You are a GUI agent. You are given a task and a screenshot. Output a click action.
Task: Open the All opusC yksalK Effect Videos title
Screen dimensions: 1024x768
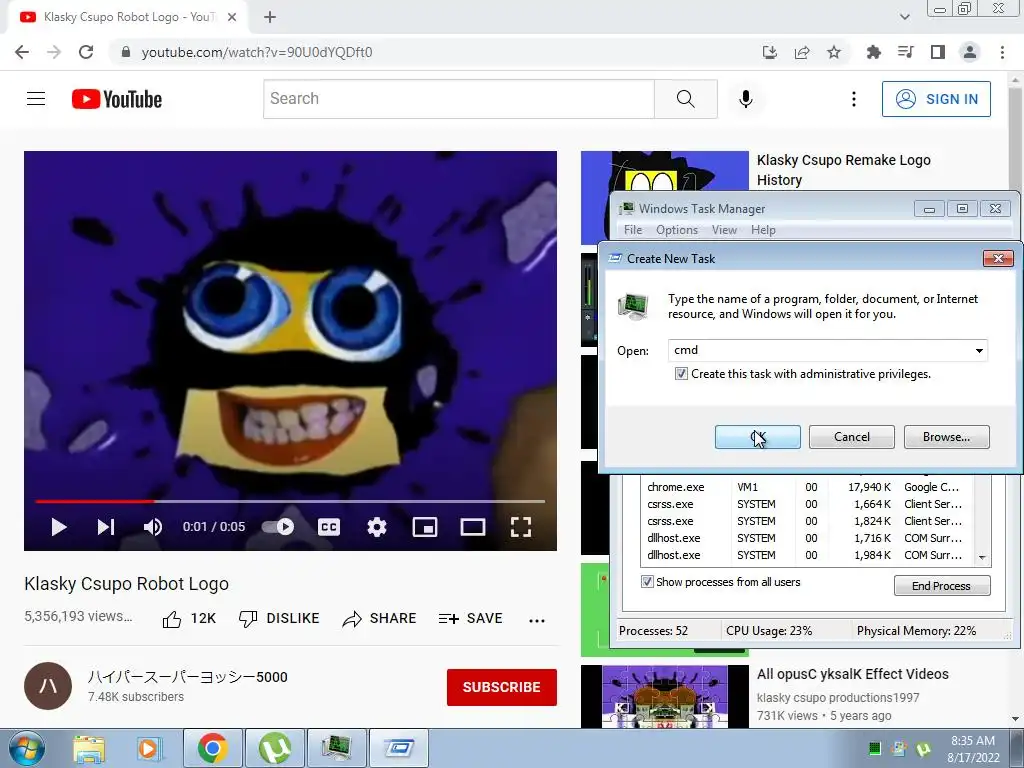[853, 674]
